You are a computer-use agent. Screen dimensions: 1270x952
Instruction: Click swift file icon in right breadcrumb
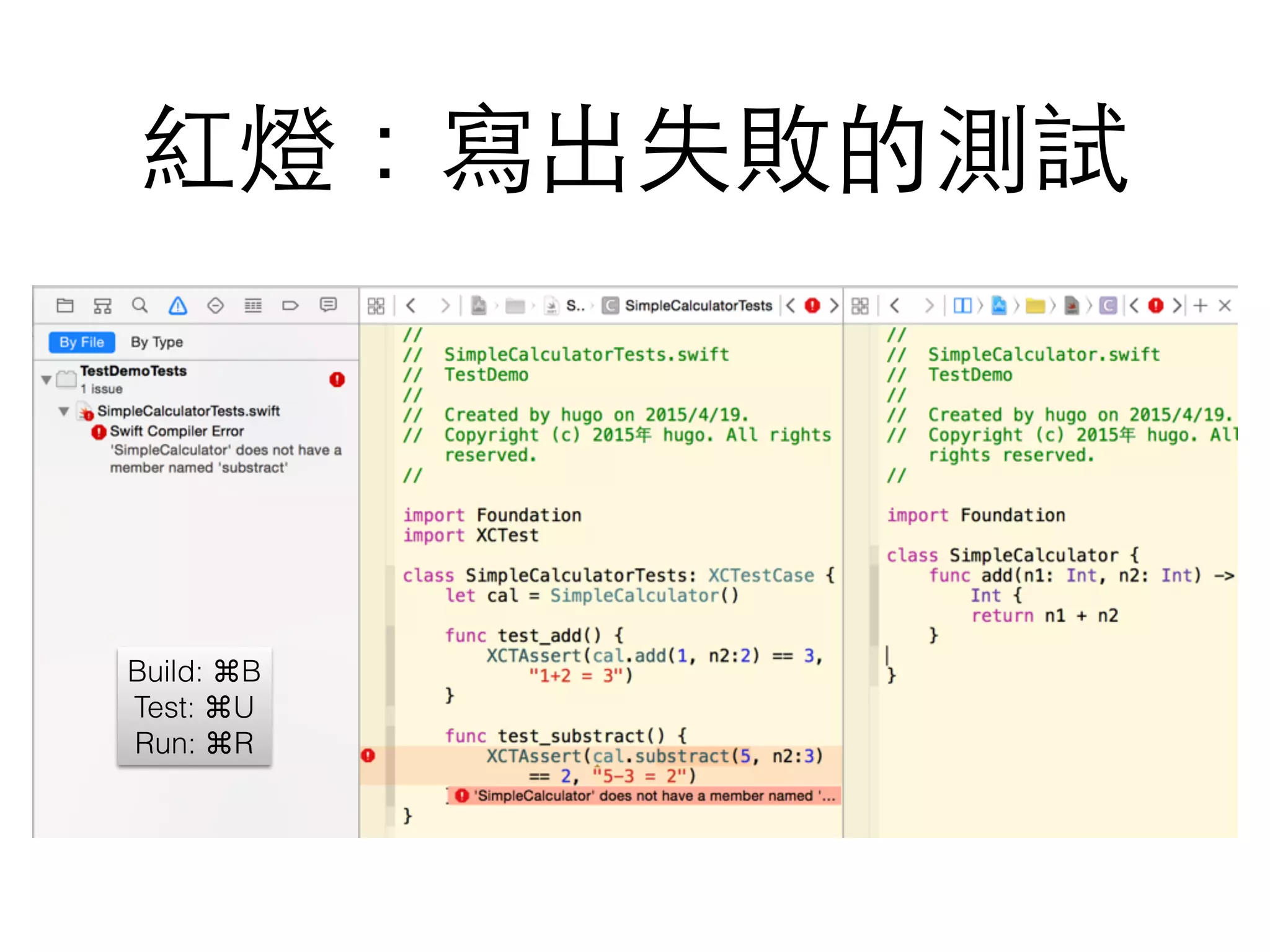pyautogui.click(x=1072, y=306)
